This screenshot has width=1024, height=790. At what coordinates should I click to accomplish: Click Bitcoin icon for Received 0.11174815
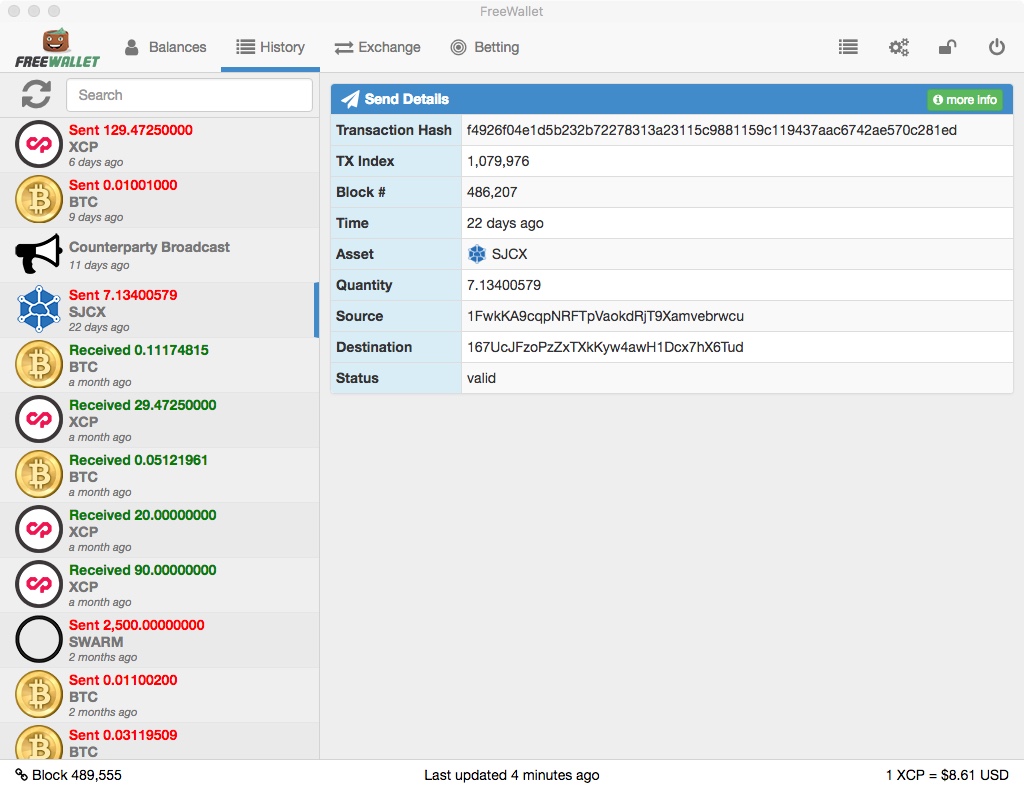(x=39, y=364)
